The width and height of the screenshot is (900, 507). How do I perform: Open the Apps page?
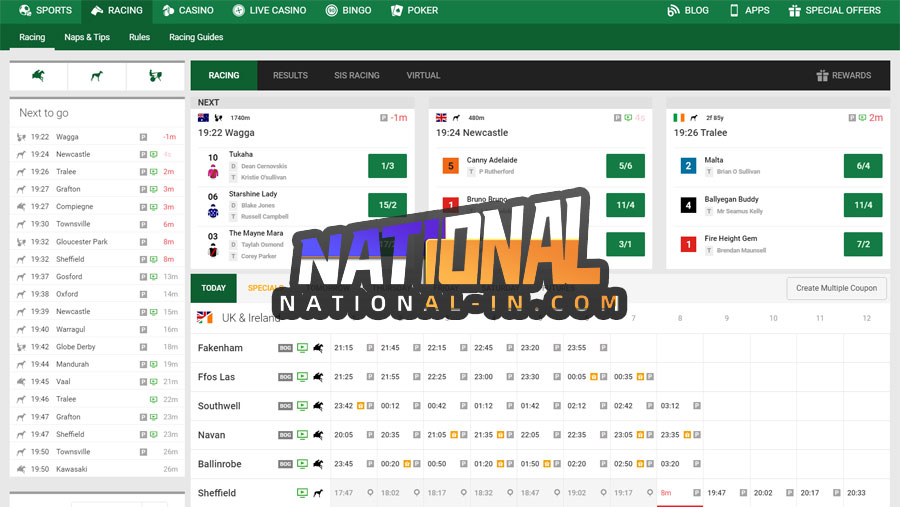pos(750,10)
